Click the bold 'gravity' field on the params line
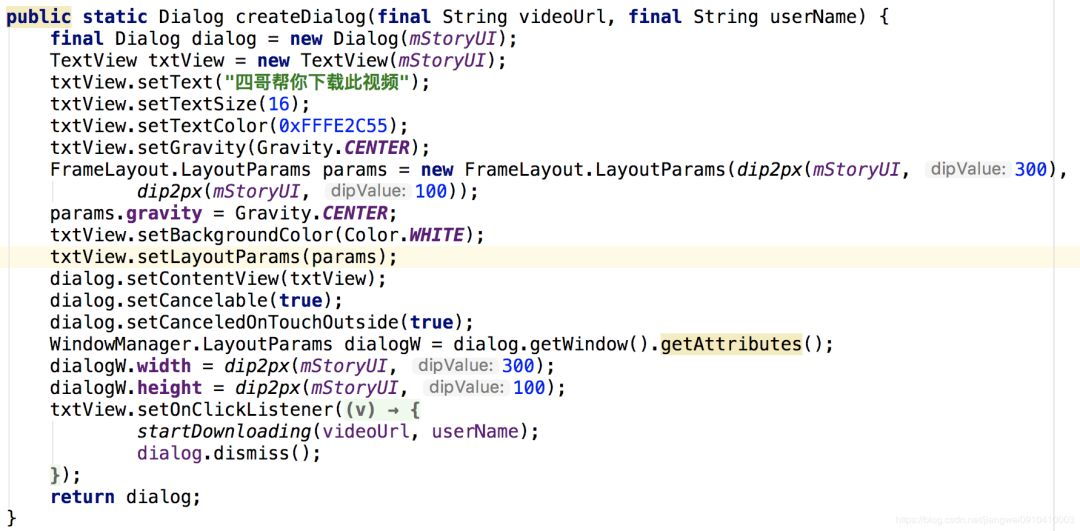Viewport: 1080px width, 531px height. 165,213
